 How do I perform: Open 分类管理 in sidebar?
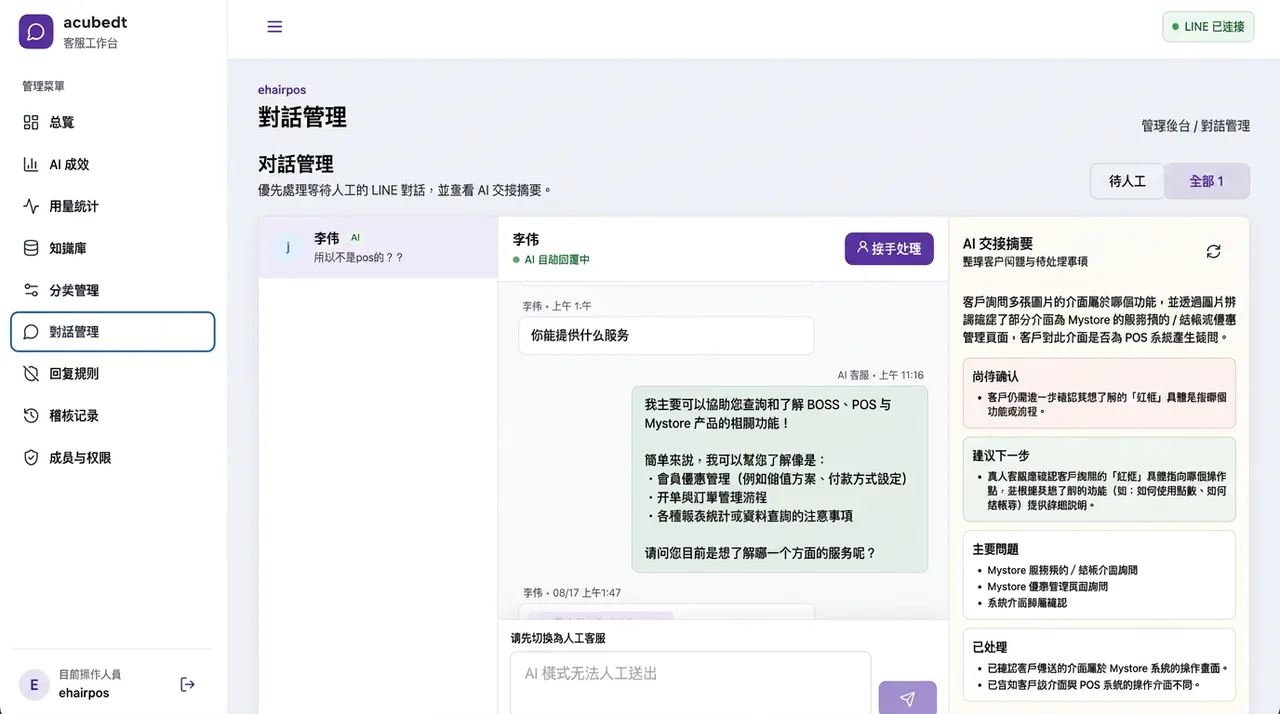(x=113, y=290)
